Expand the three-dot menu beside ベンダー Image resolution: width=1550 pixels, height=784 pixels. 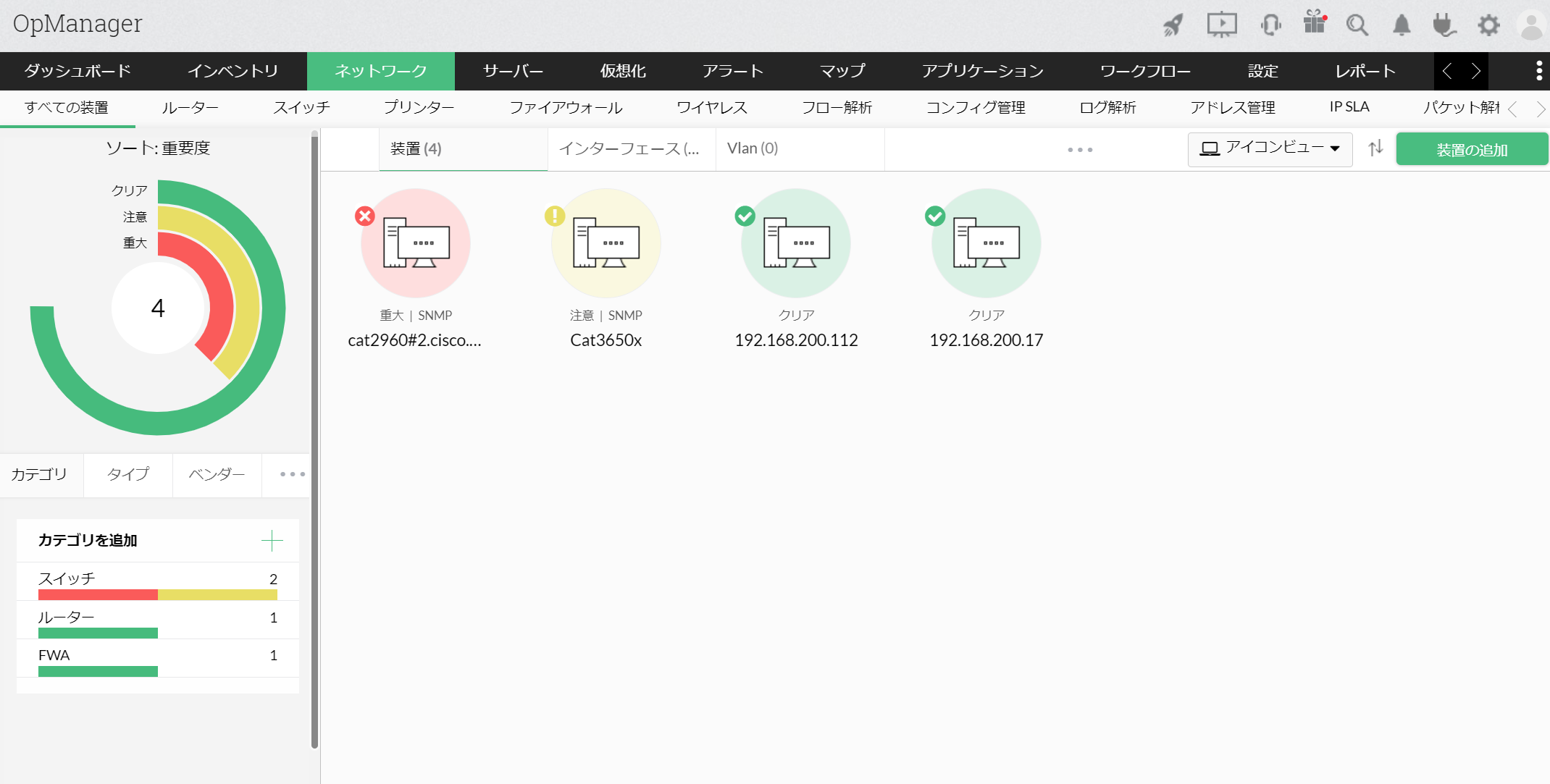[292, 474]
